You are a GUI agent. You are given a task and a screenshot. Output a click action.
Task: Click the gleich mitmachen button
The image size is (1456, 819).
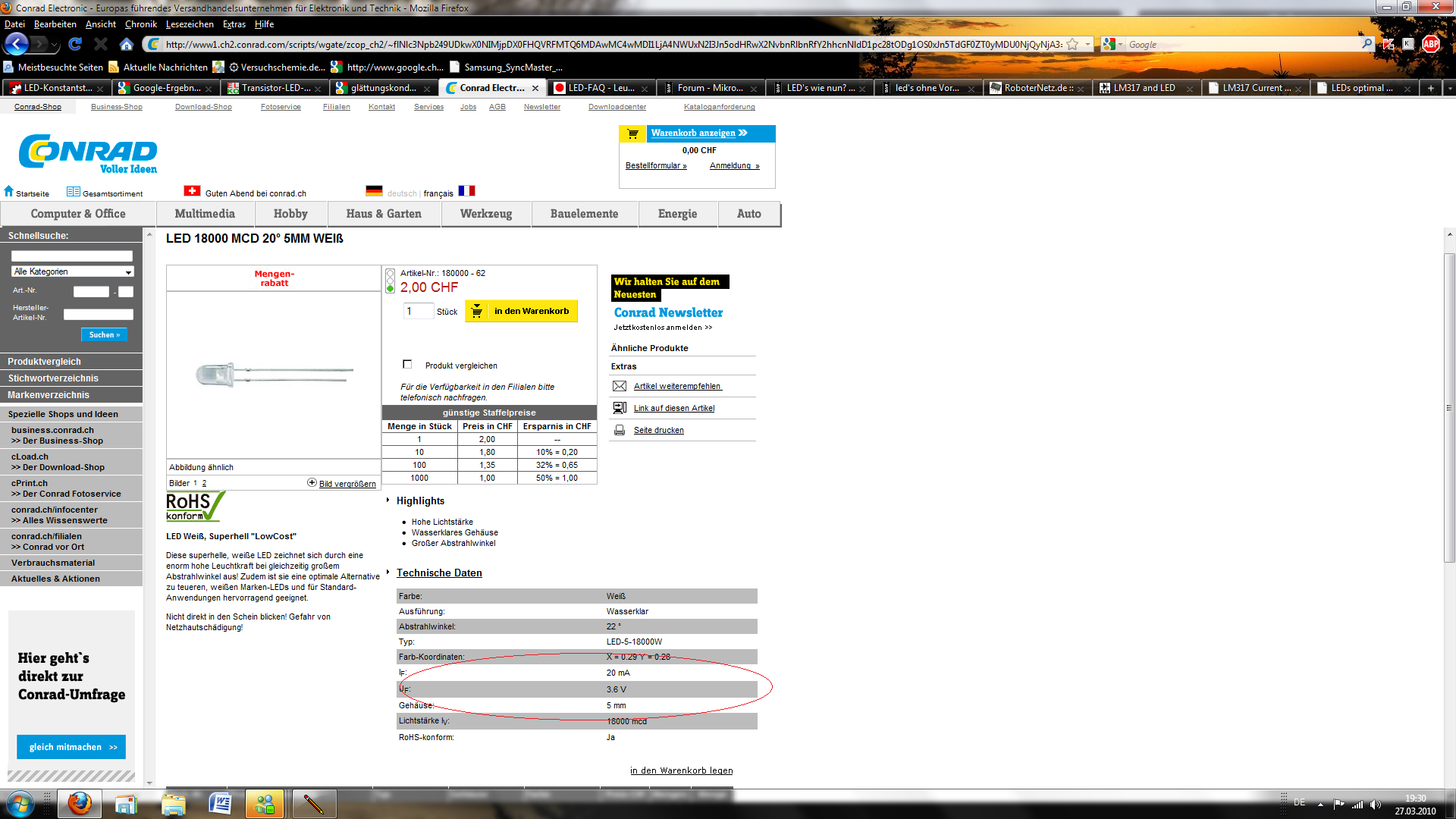[x=71, y=747]
